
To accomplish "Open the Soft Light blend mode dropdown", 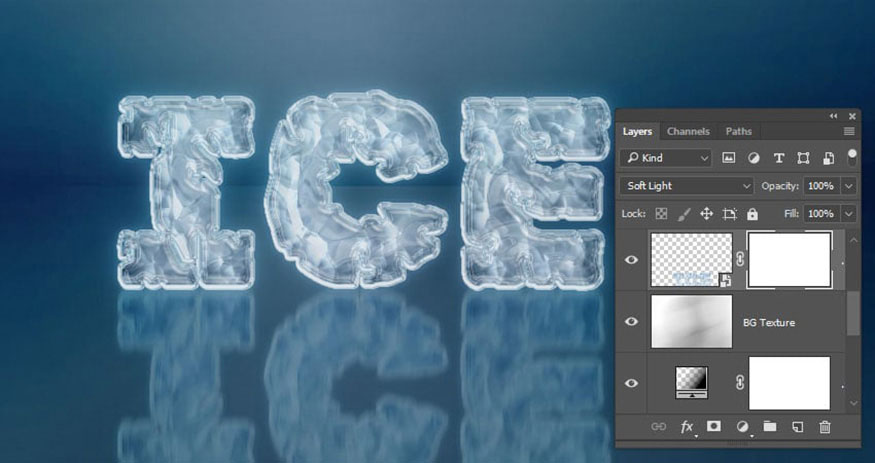I will click(686, 186).
